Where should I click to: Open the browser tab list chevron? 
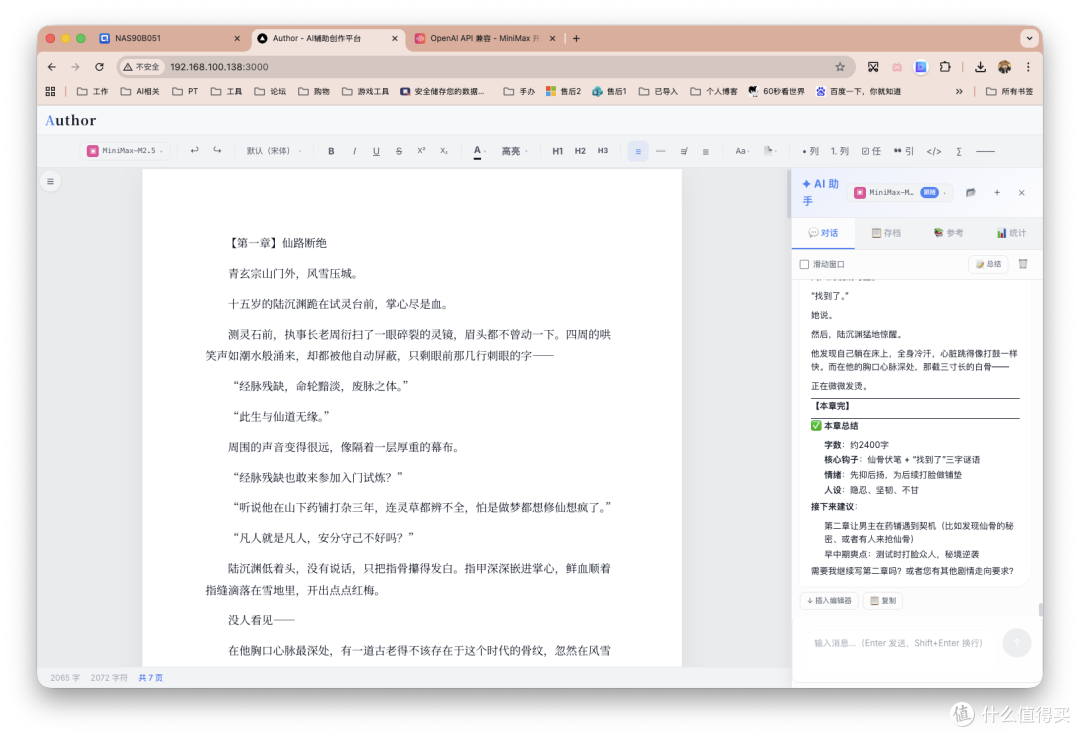1029,39
